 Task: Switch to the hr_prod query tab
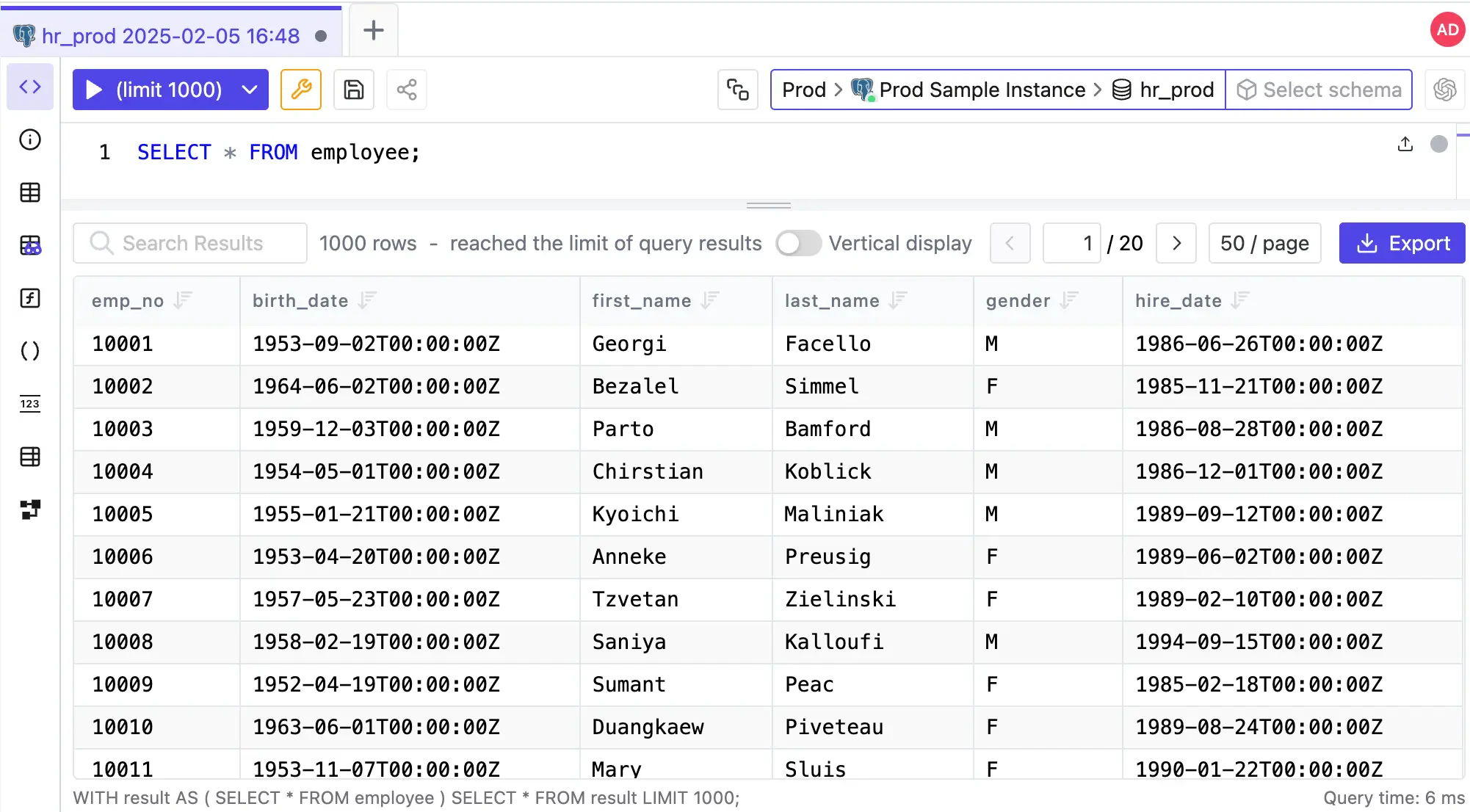(x=170, y=35)
